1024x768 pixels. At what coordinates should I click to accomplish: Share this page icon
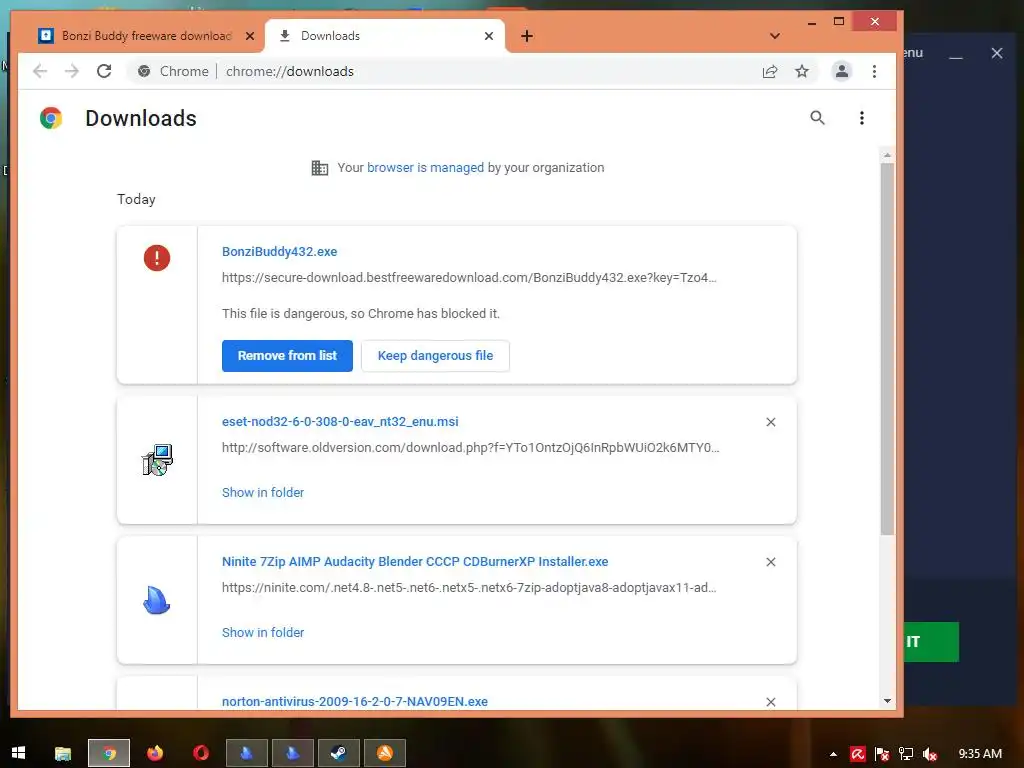click(770, 71)
